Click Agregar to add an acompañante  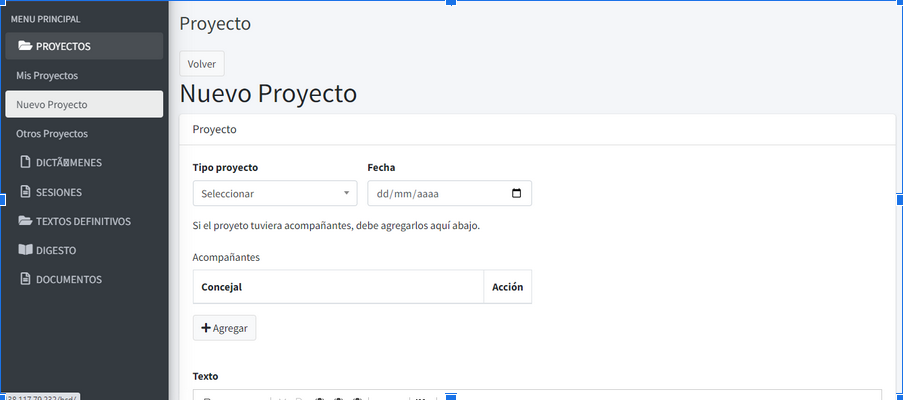(x=224, y=327)
